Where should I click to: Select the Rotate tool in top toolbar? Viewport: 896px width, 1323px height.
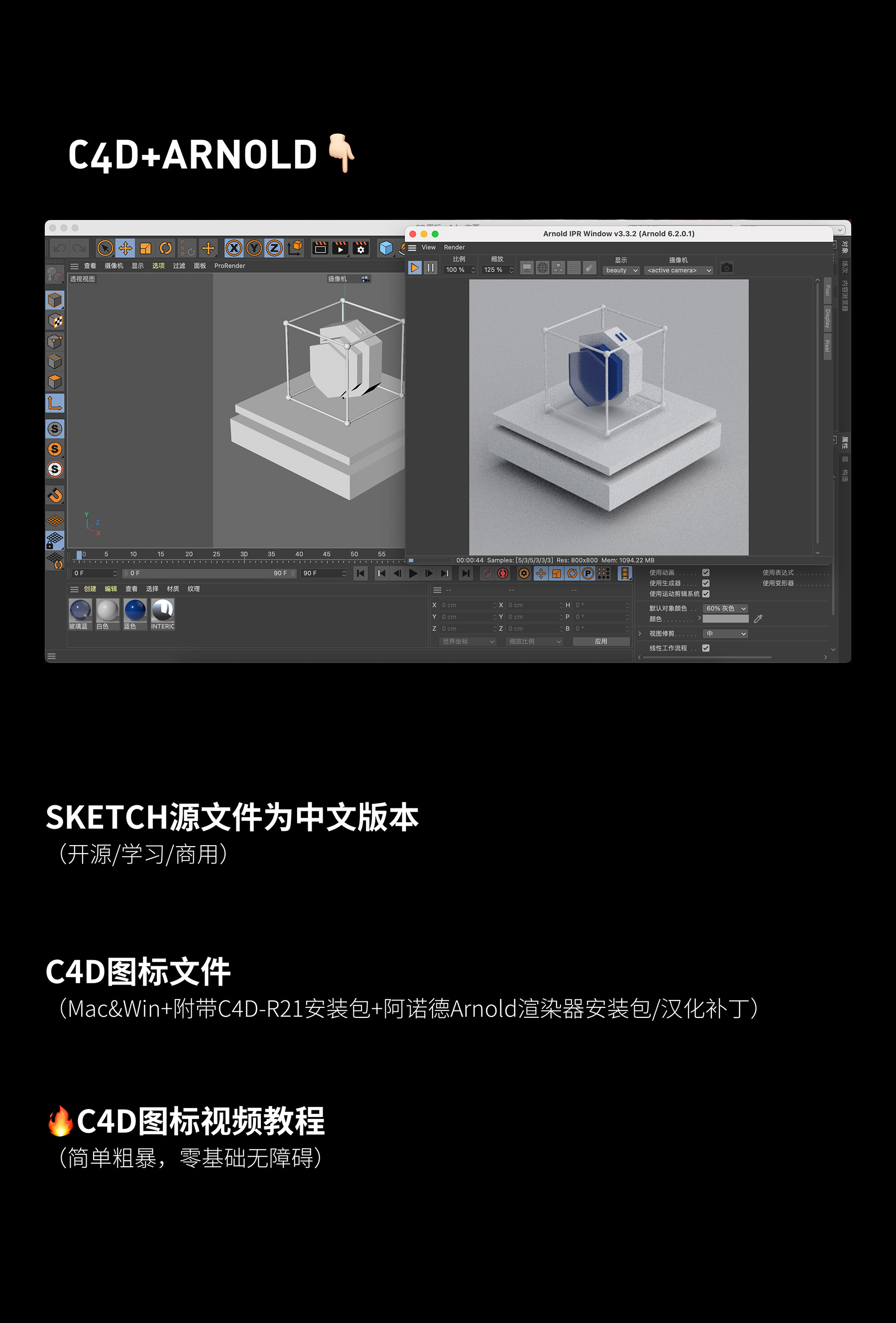(x=166, y=248)
